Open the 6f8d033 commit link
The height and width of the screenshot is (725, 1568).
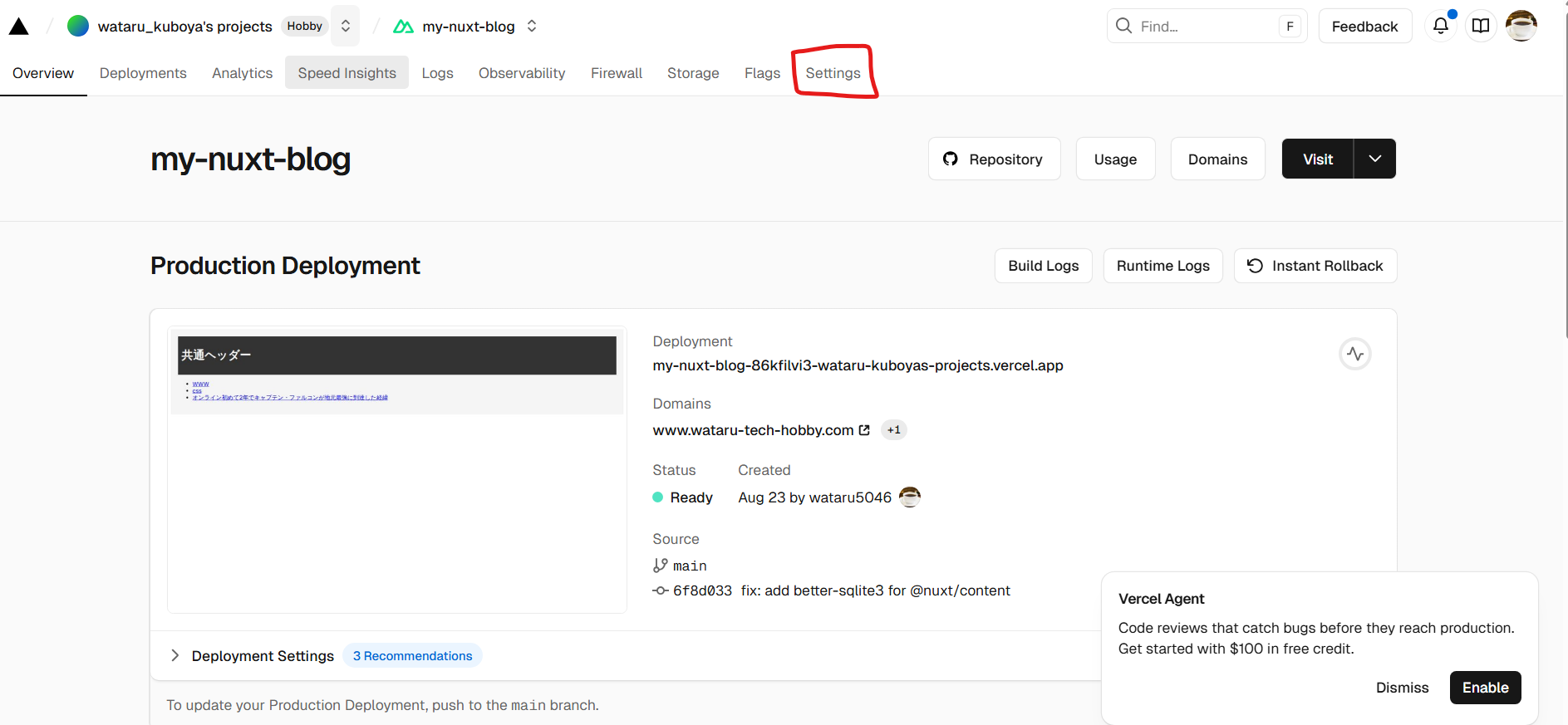point(702,590)
